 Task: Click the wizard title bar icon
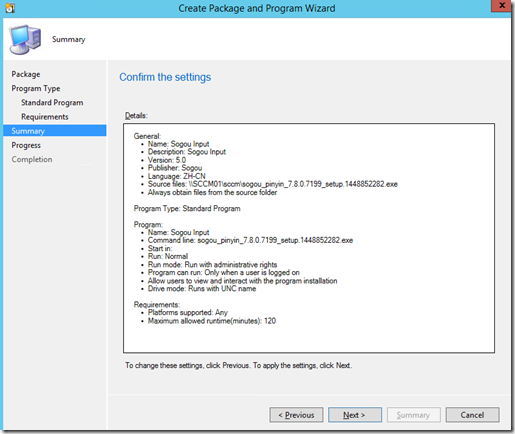tap(10, 7)
